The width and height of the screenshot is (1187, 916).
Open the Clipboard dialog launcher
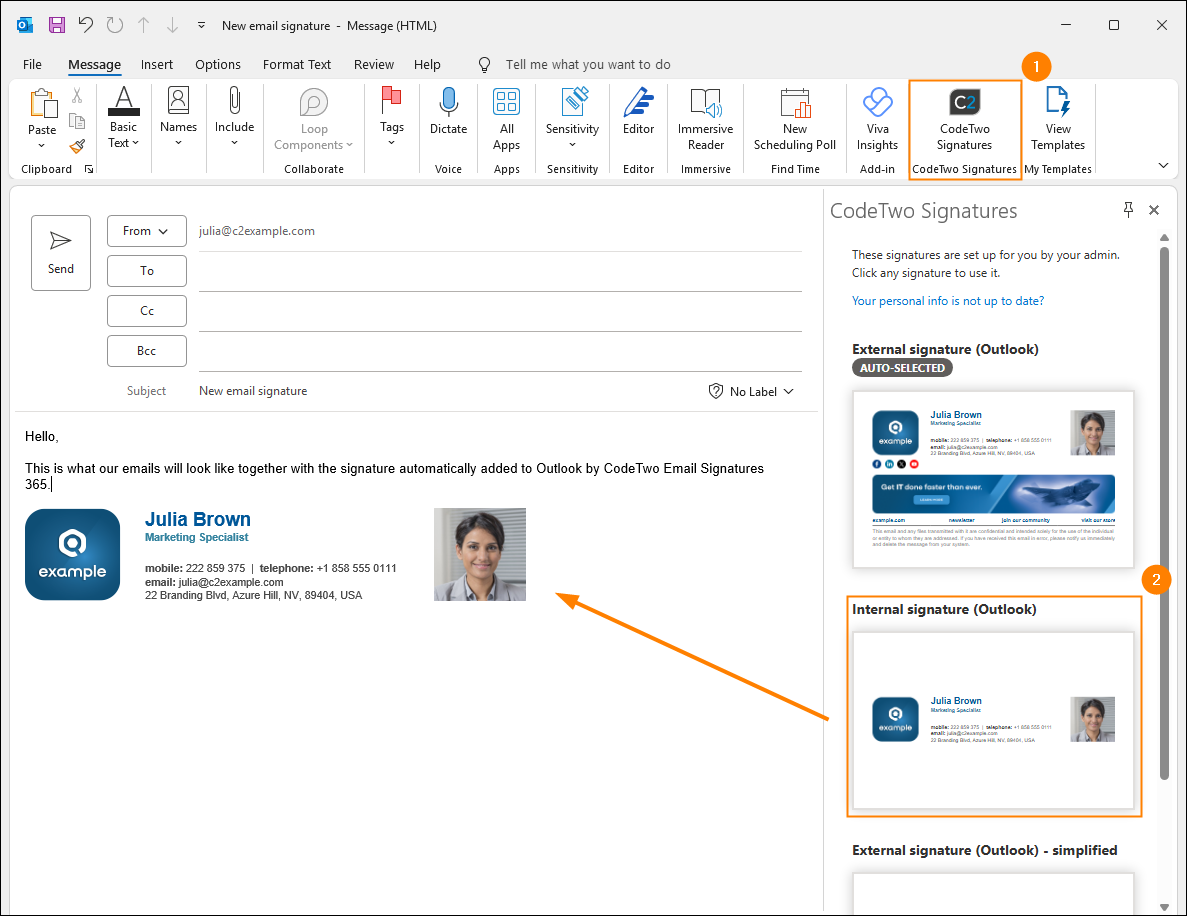[x=89, y=169]
